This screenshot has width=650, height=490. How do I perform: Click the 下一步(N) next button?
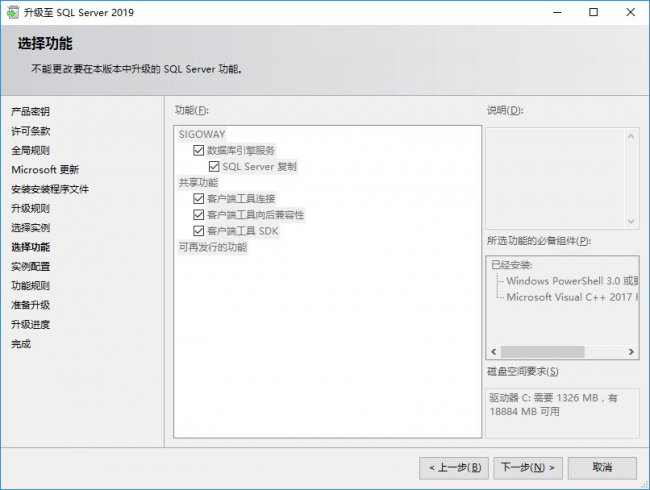(x=528, y=468)
